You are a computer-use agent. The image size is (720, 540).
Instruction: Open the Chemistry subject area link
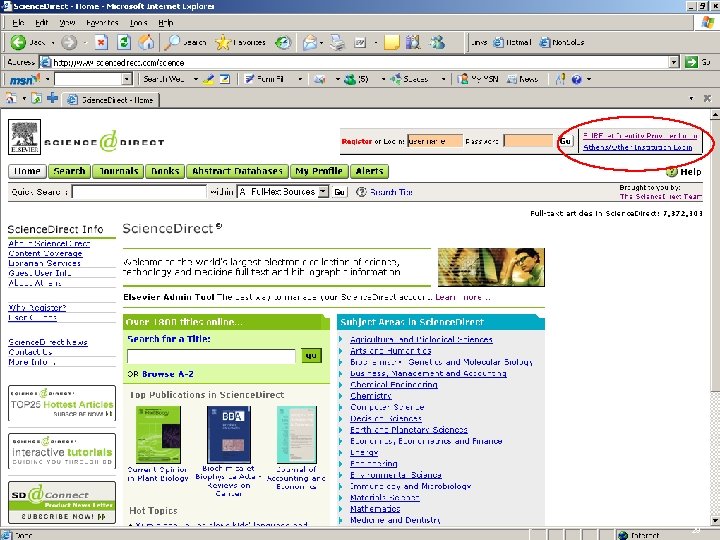(371, 395)
